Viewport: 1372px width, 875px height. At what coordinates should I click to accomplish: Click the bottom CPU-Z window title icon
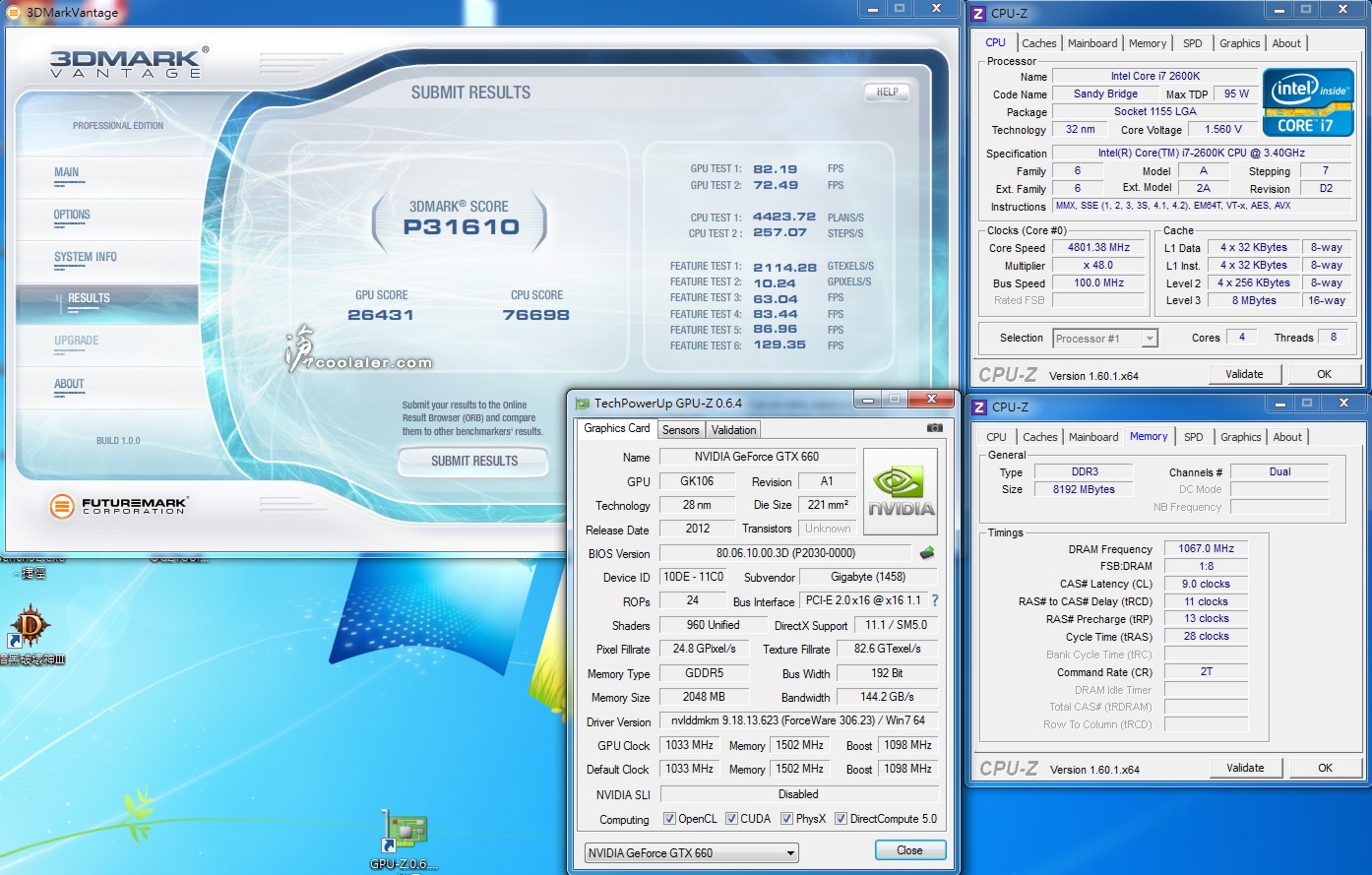pyautogui.click(x=979, y=406)
